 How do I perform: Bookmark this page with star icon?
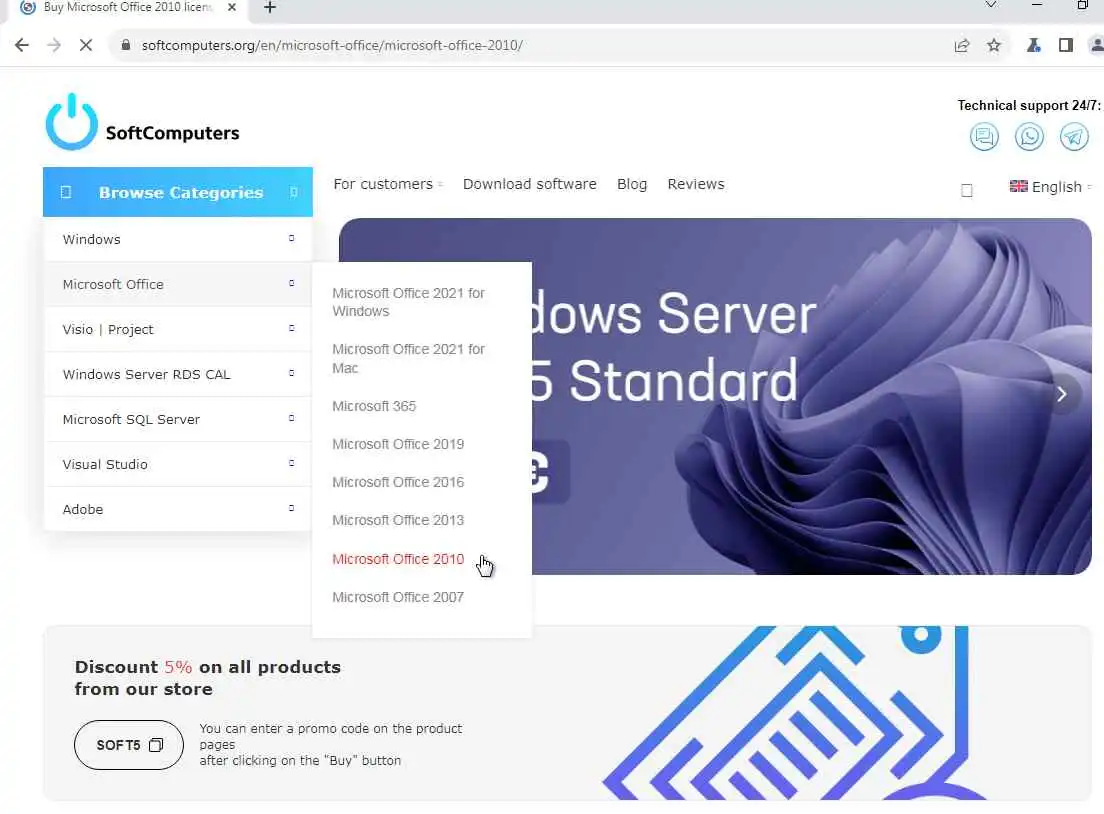tap(993, 45)
